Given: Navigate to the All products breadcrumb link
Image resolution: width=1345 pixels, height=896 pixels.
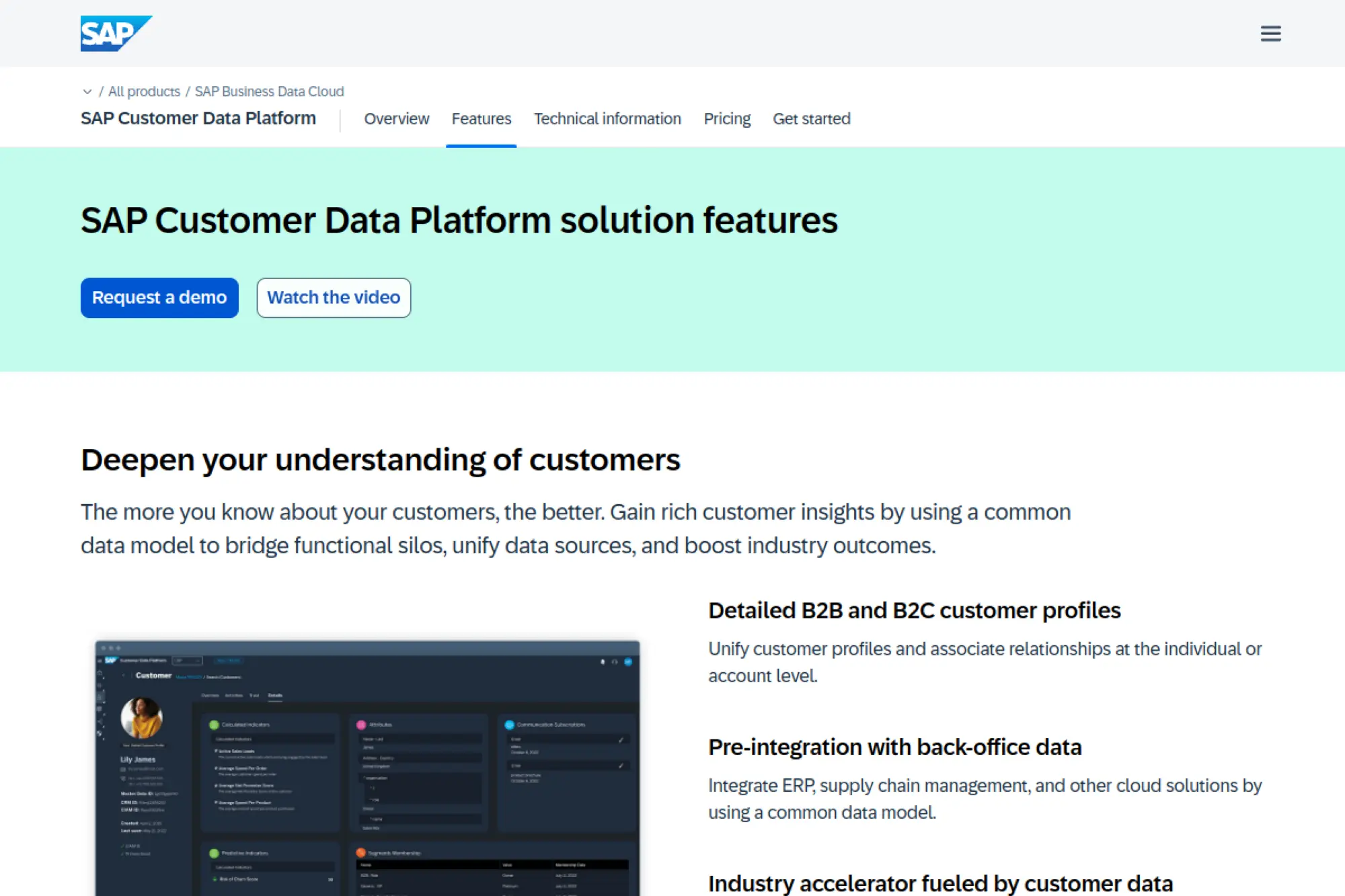Looking at the screenshot, I should coord(144,91).
